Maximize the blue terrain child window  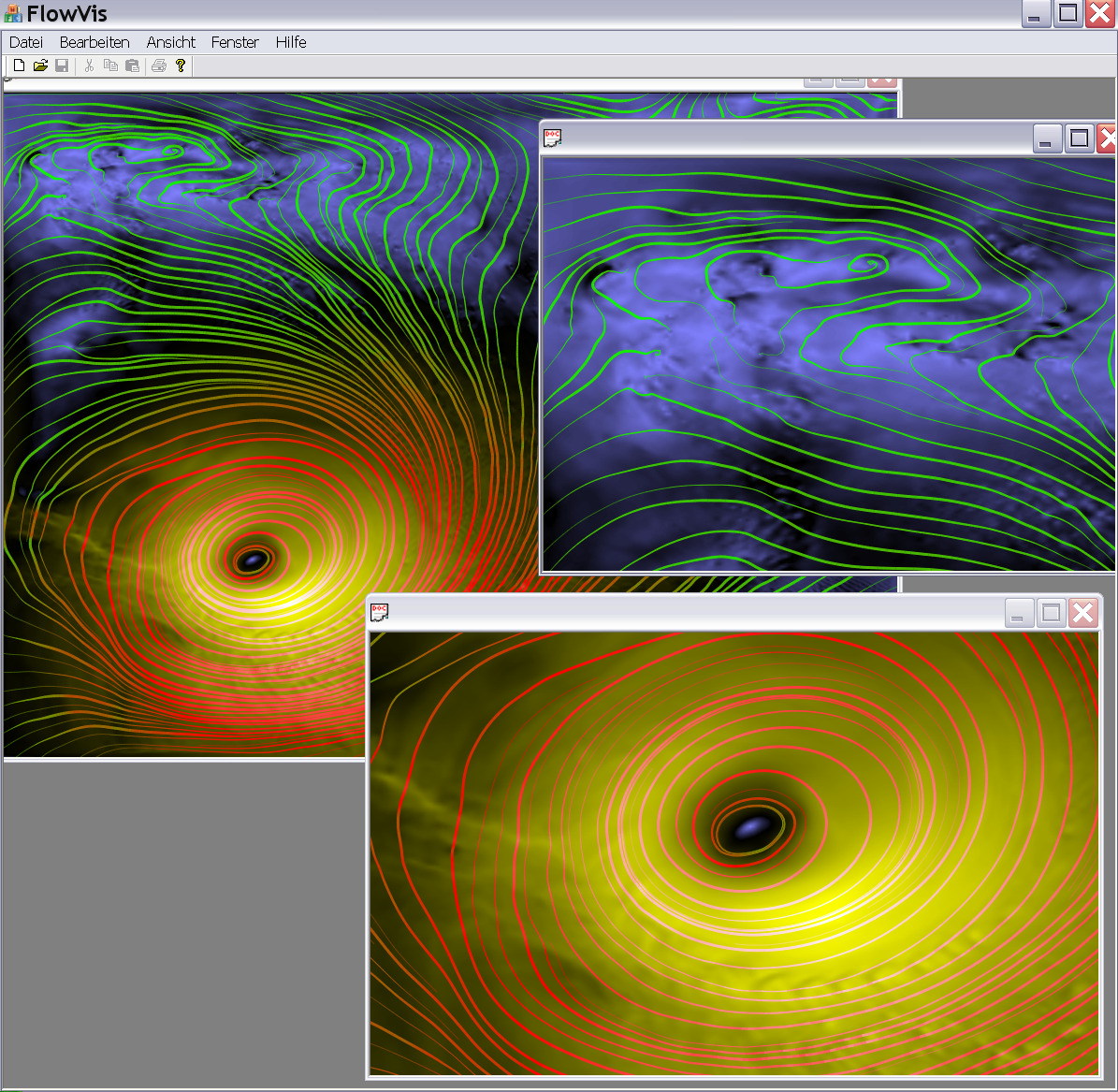pos(1079,138)
